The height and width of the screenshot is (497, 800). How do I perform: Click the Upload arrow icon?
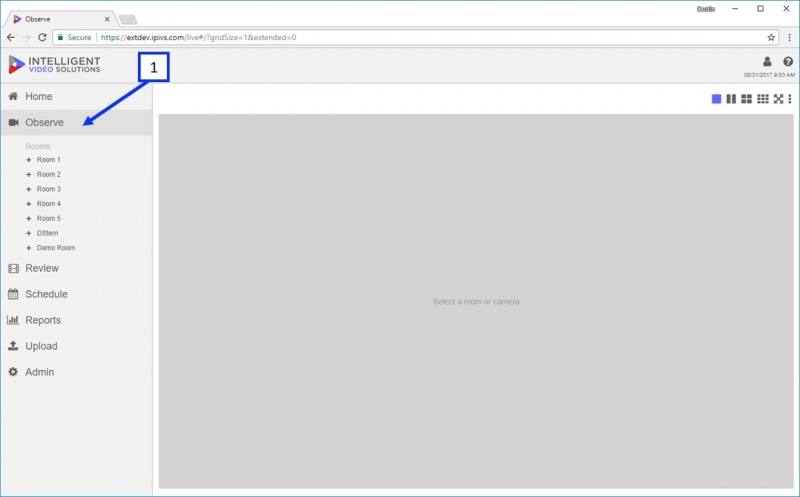13,346
